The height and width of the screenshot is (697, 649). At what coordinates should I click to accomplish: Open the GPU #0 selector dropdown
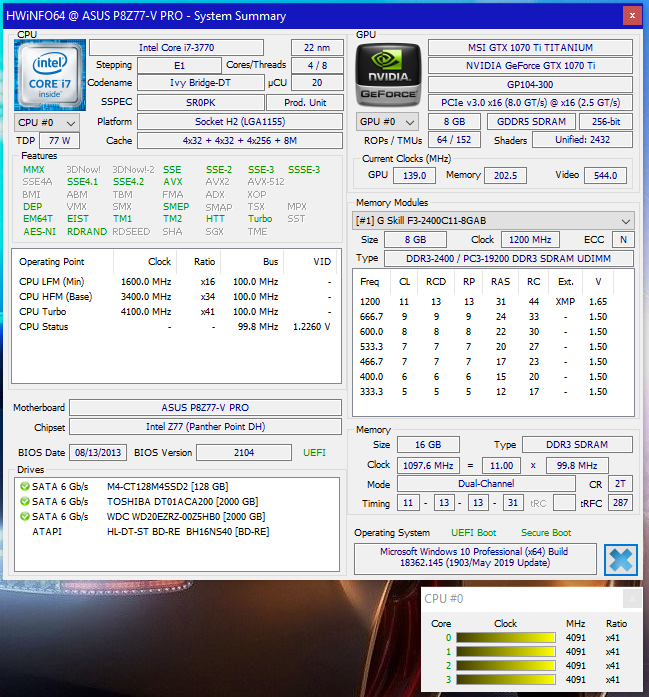(x=387, y=122)
